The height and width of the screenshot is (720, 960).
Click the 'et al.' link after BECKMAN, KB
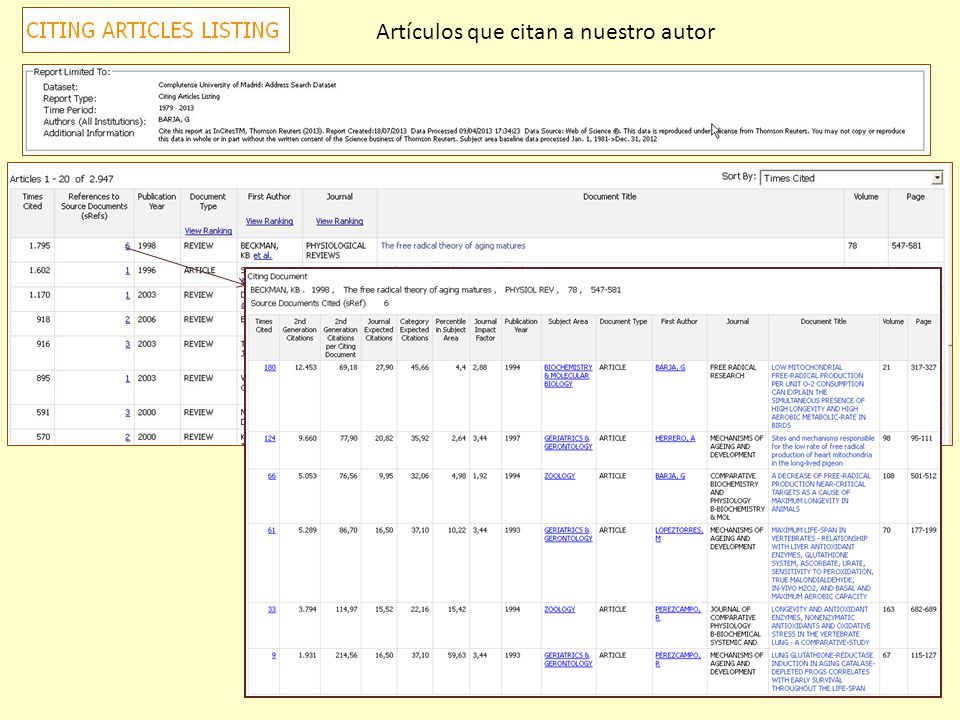(x=262, y=255)
